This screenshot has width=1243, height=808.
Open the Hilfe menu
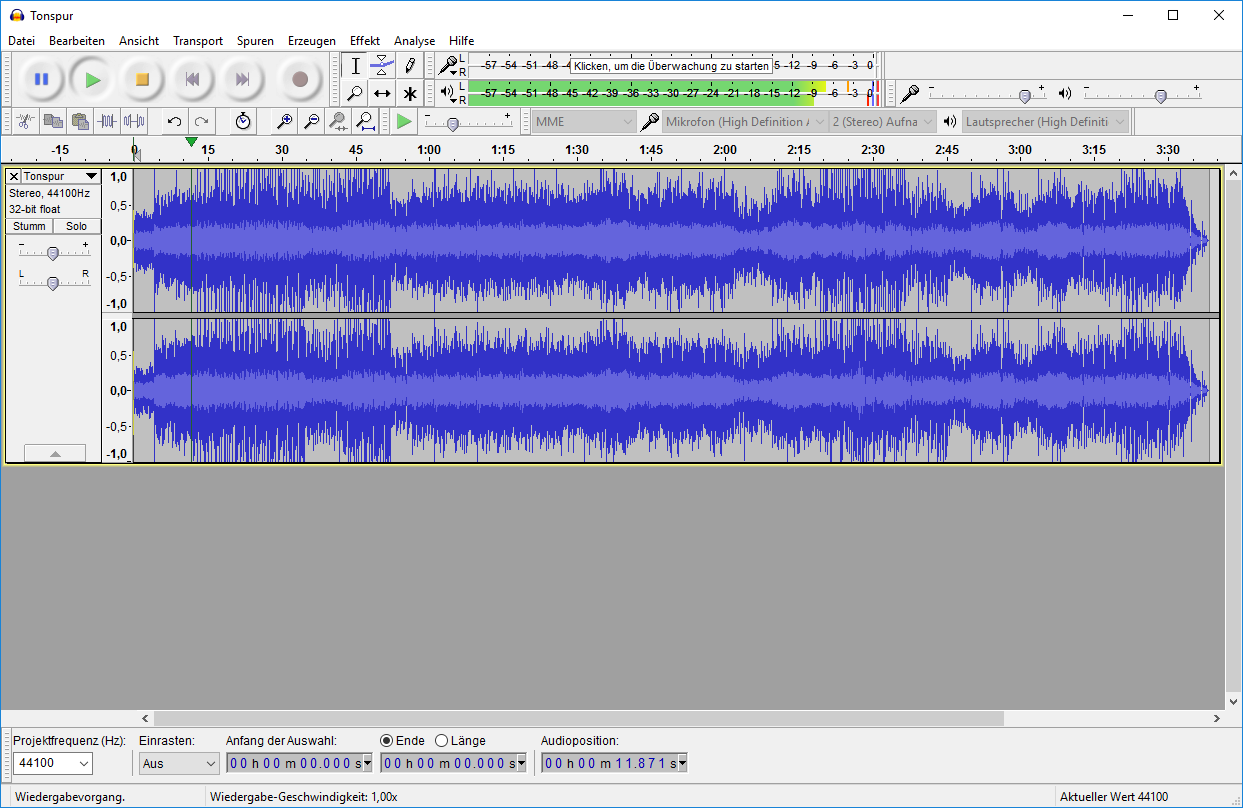(461, 41)
